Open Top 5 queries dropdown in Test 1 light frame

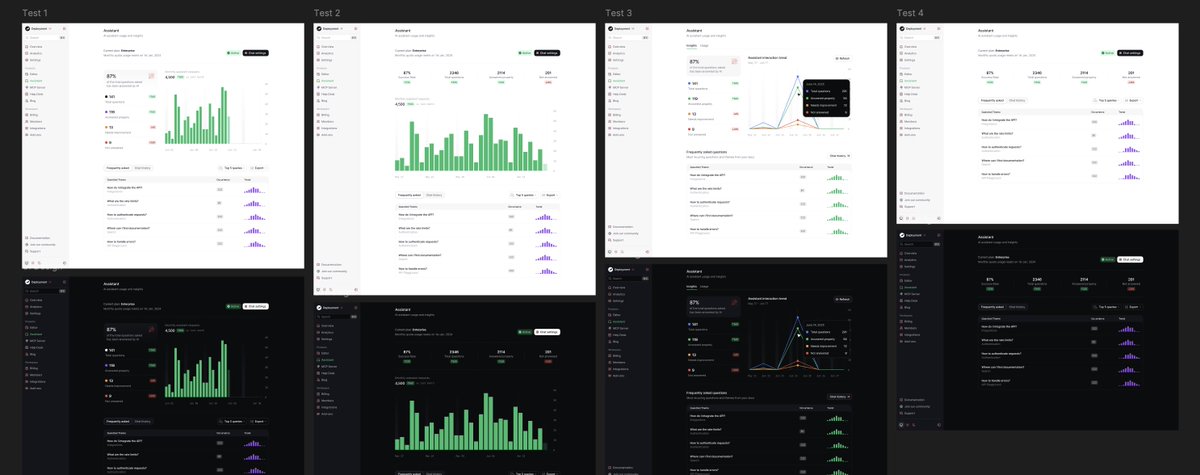click(x=232, y=168)
